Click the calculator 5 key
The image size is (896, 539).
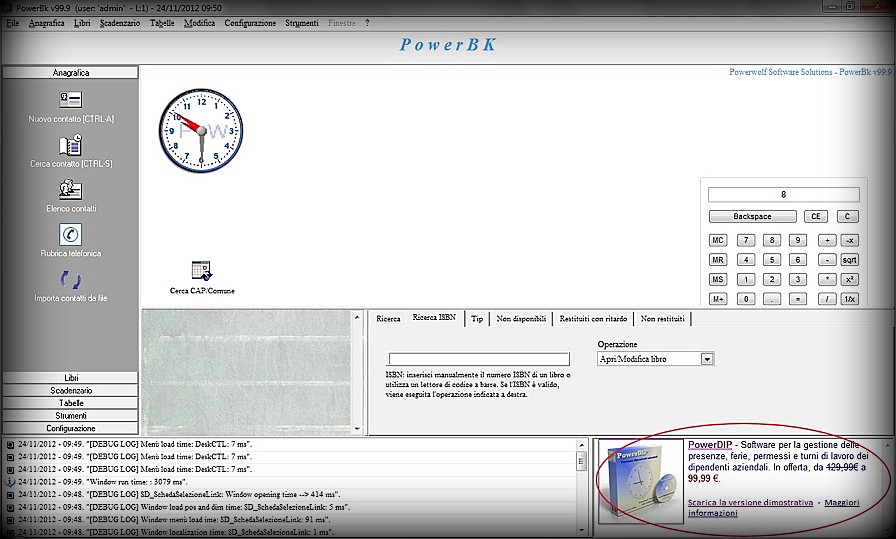pyautogui.click(x=772, y=260)
